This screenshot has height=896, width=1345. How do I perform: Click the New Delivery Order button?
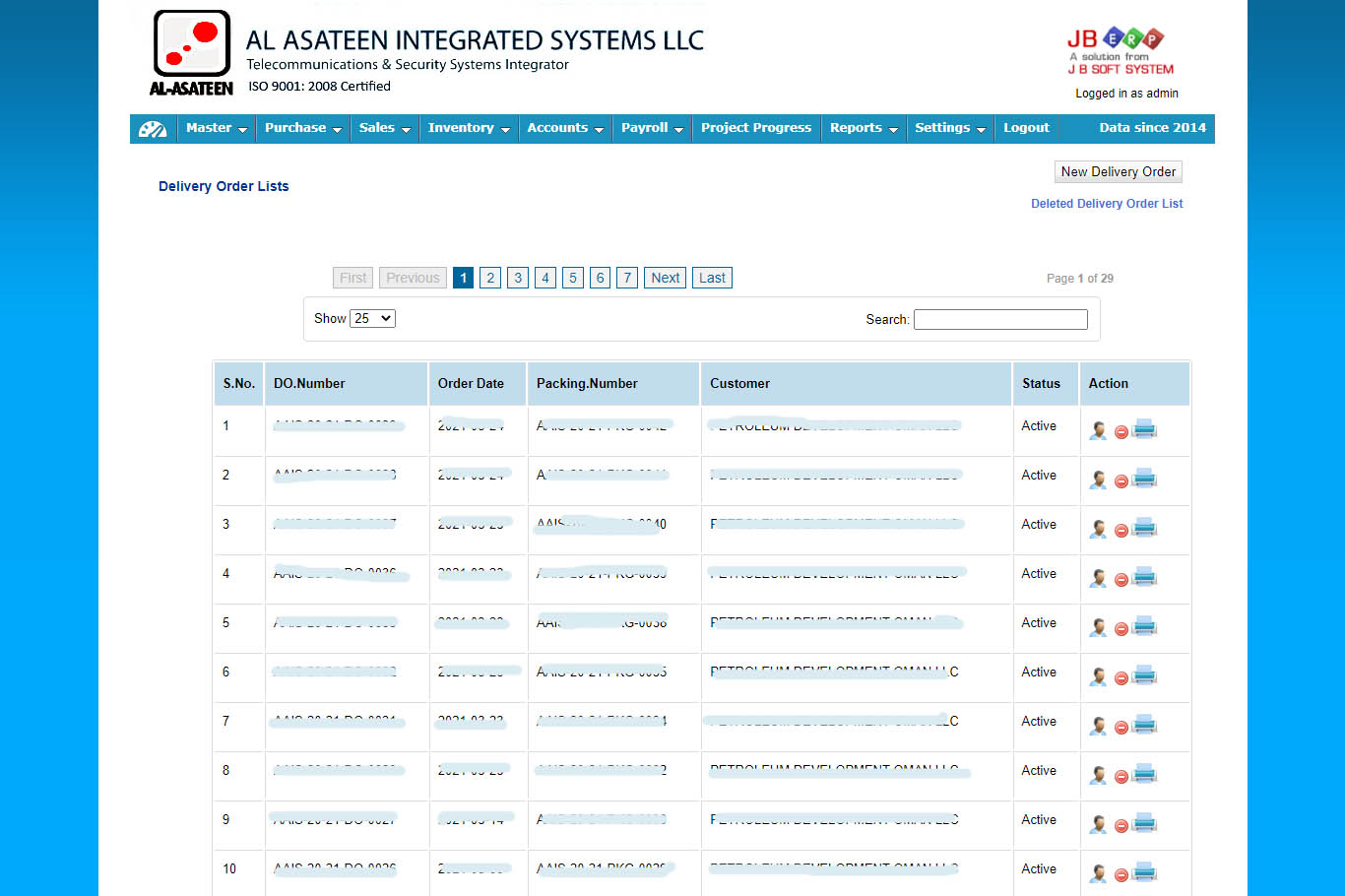1119,171
